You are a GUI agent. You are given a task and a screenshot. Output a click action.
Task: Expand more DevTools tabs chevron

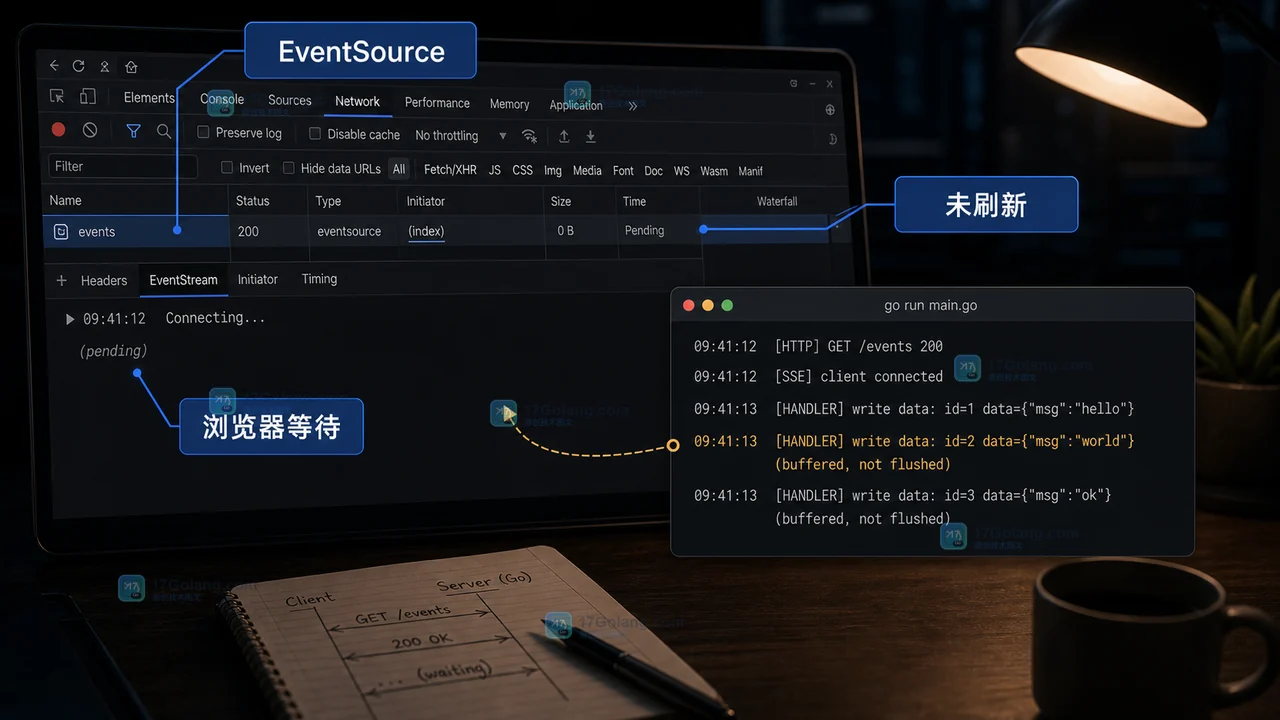point(633,105)
